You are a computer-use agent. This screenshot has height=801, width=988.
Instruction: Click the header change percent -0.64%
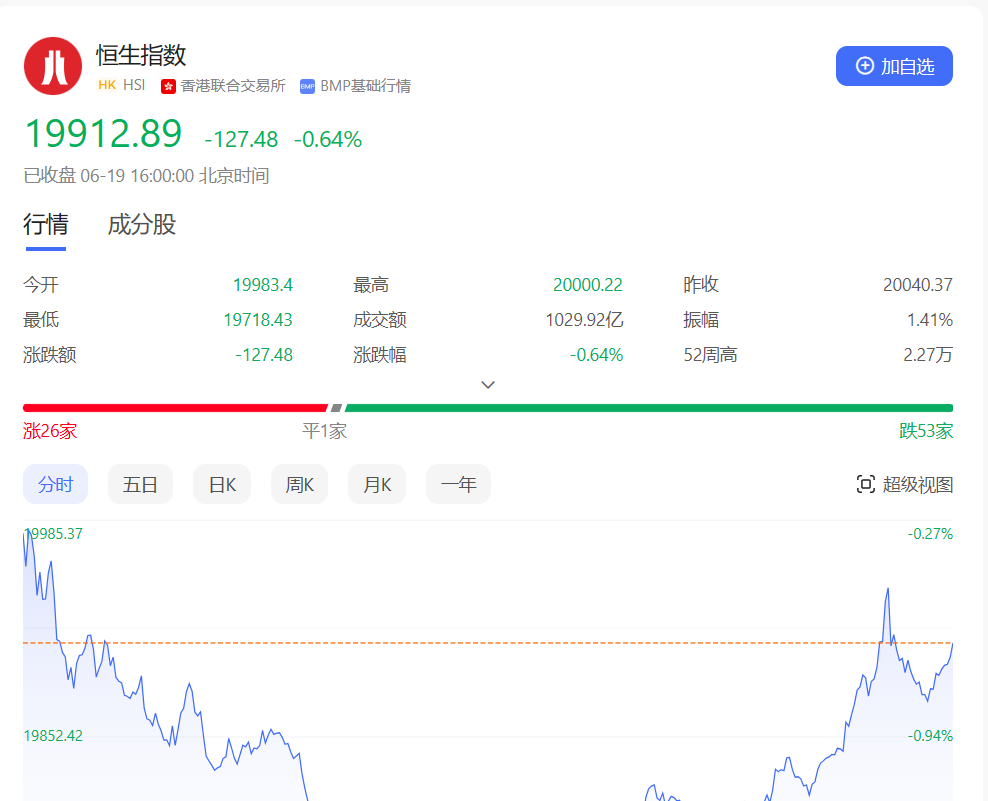pyautogui.click(x=328, y=139)
